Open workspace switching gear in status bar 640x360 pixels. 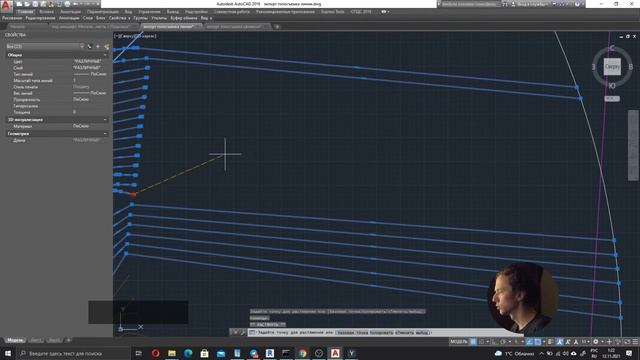point(596,342)
